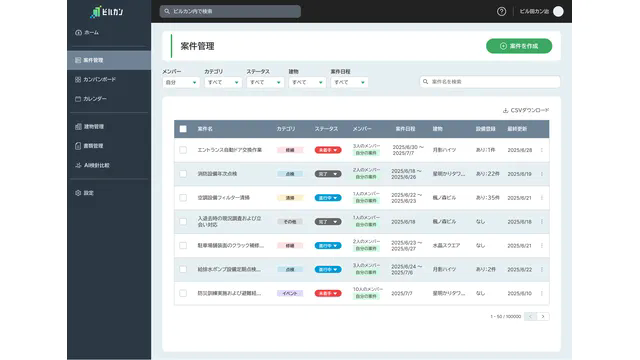This screenshot has height=360, width=640.
Task: Open the 空調設備フィルター清掃 case name
Action: coord(223,198)
